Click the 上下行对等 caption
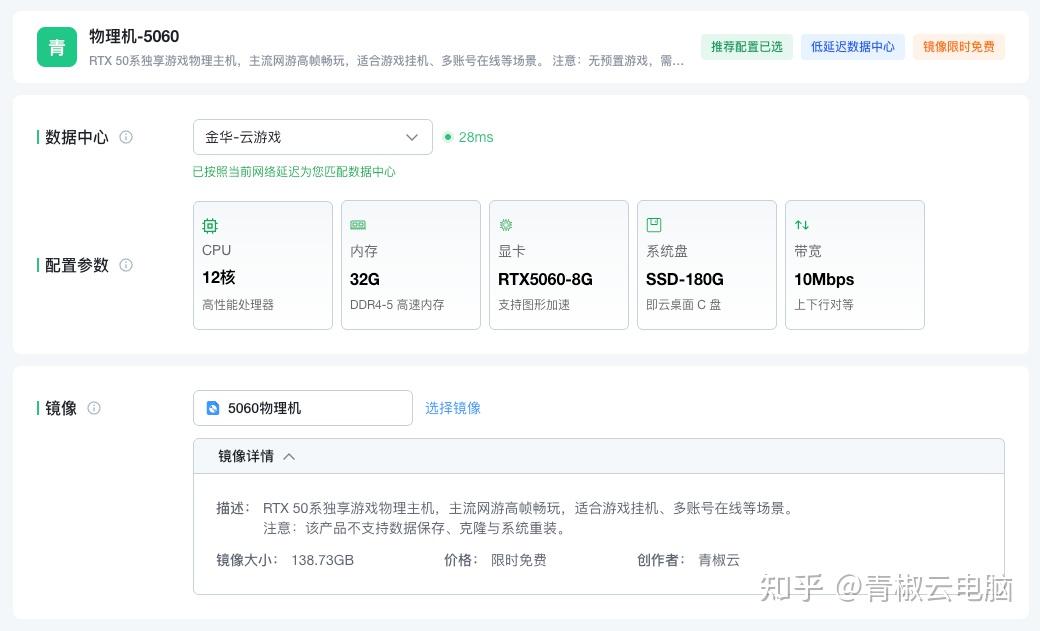This screenshot has width=1040, height=631. point(824,305)
